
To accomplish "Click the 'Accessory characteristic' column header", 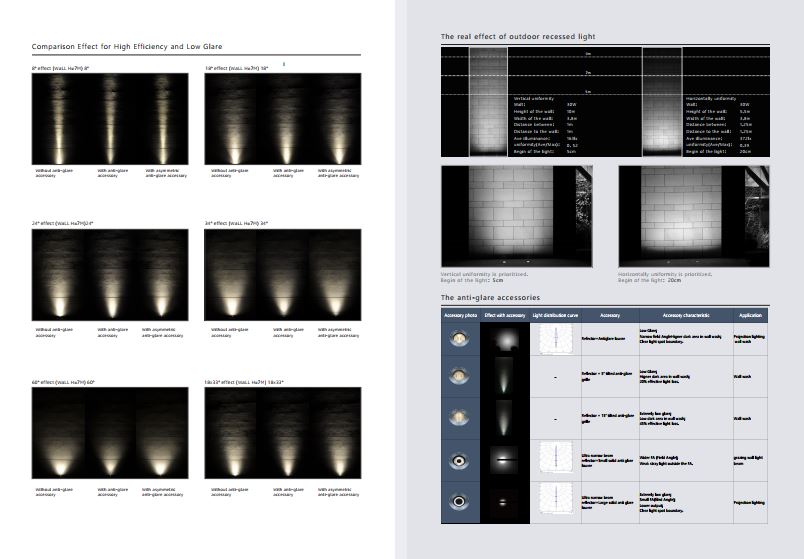I will tap(685, 315).
